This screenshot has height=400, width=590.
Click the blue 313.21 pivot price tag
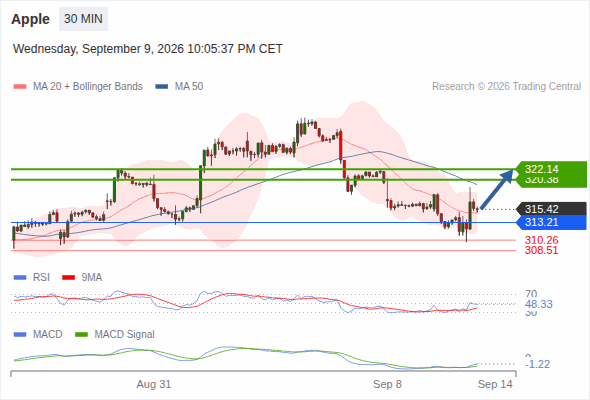click(551, 222)
